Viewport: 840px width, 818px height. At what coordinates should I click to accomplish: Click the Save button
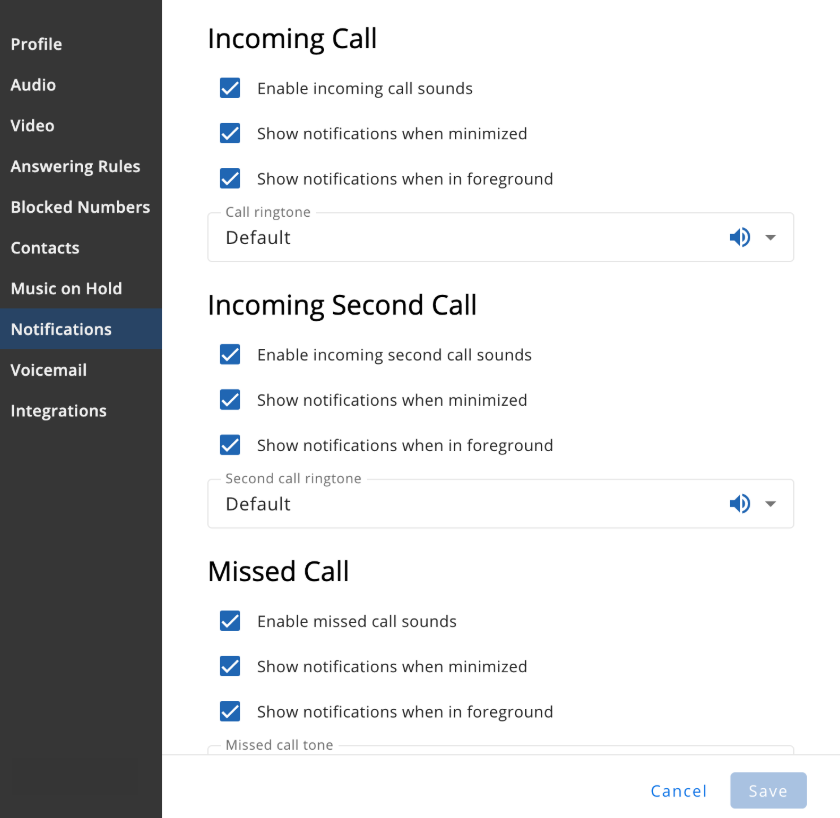(768, 790)
